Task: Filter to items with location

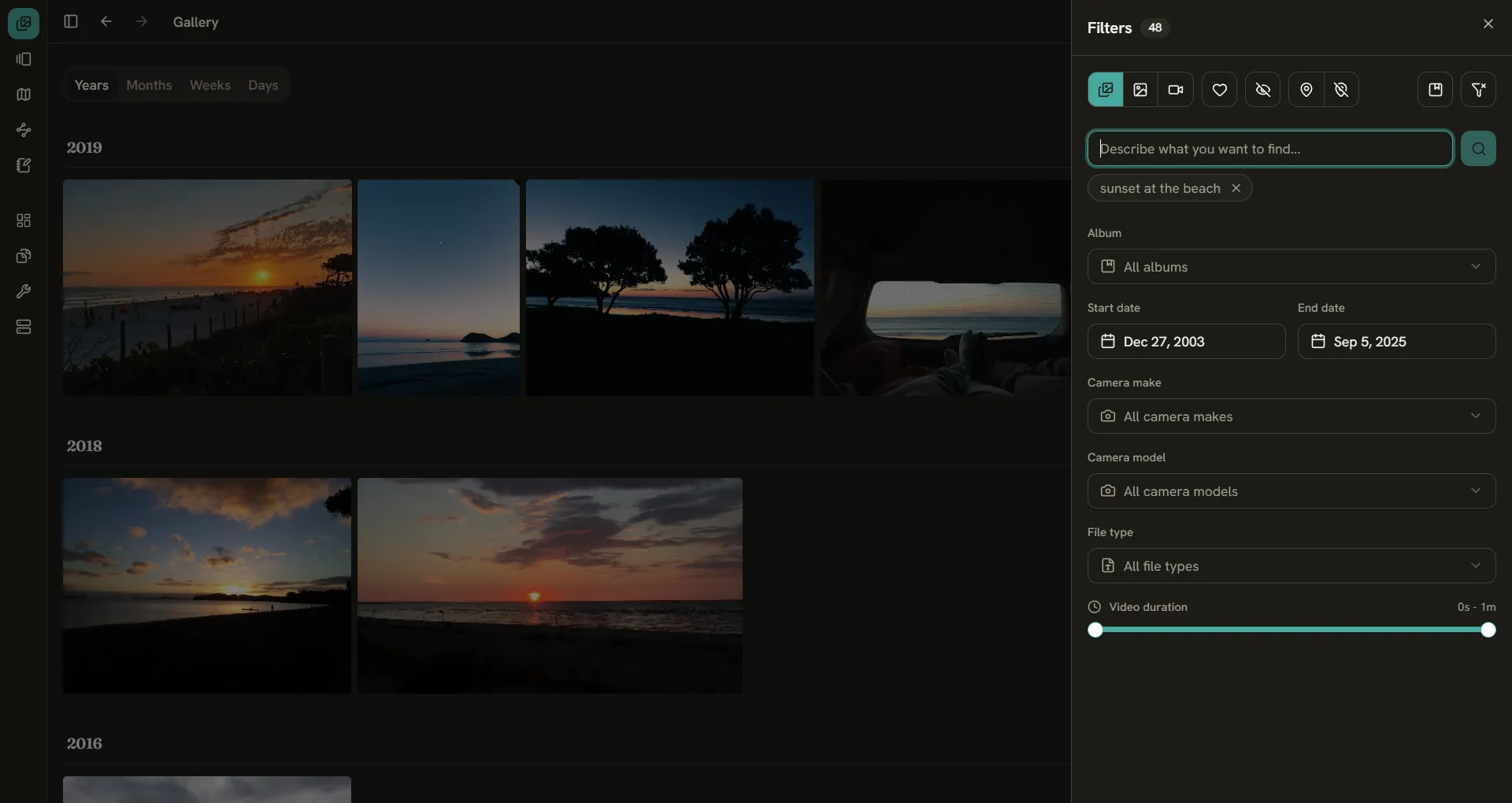Action: point(1306,90)
